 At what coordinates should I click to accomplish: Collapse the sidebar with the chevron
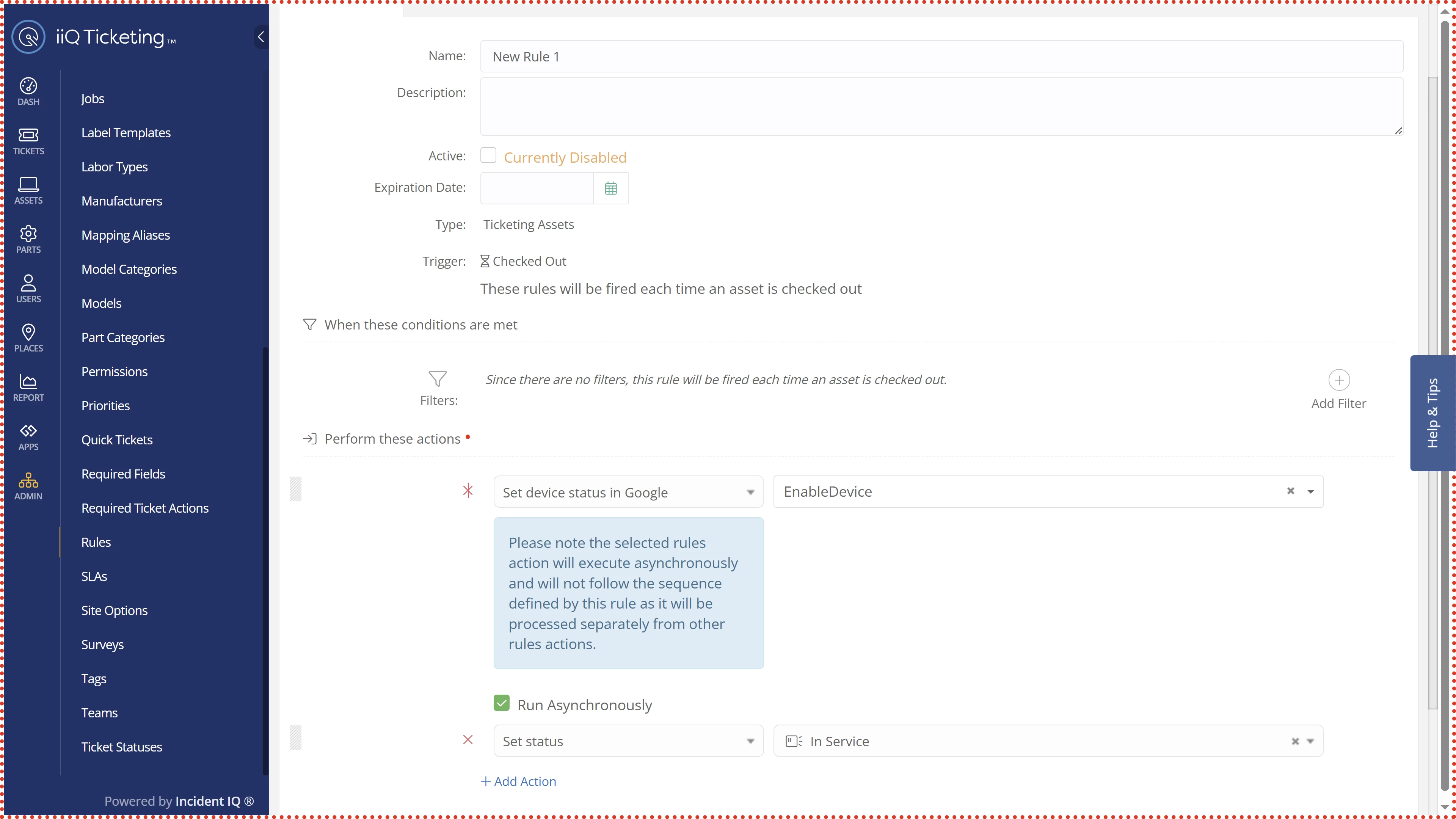(x=260, y=37)
